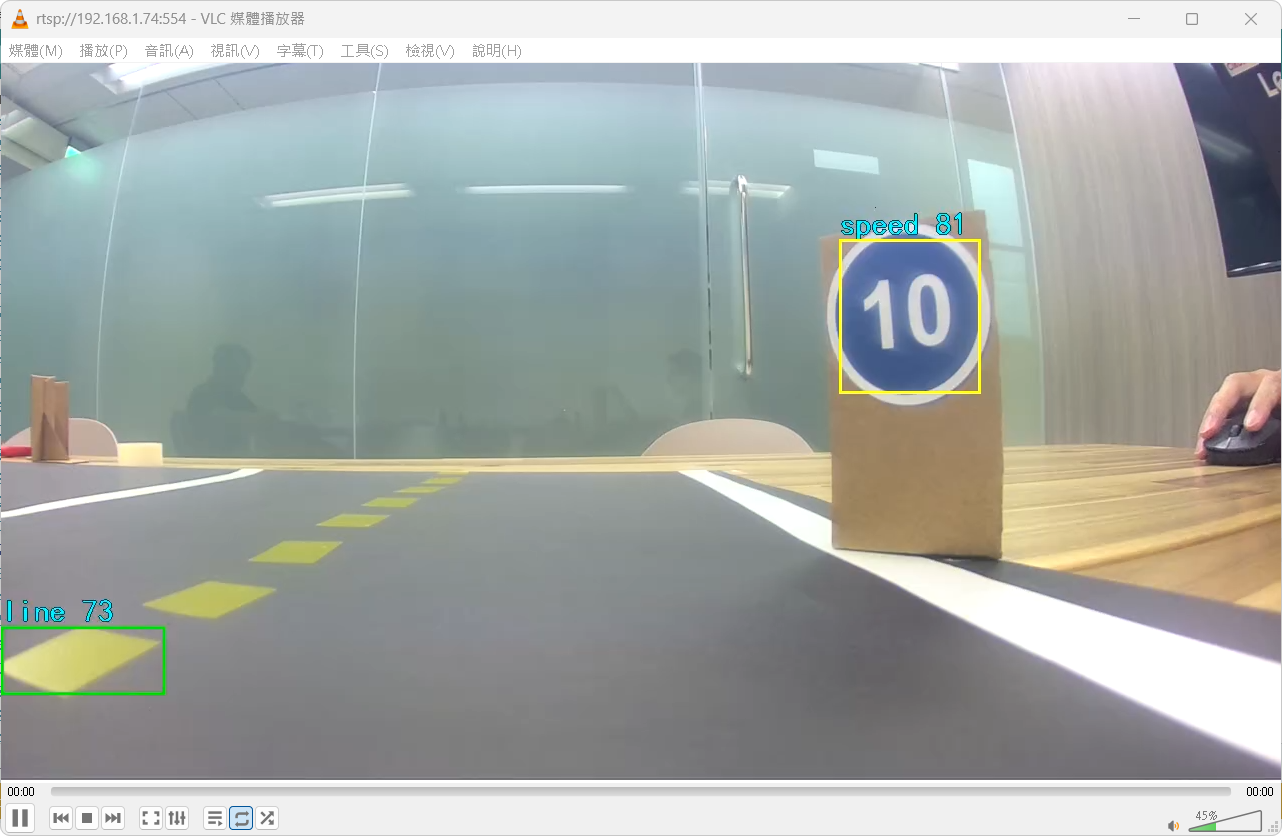Open the 視訊(V) menu
The image size is (1282, 836).
(235, 51)
